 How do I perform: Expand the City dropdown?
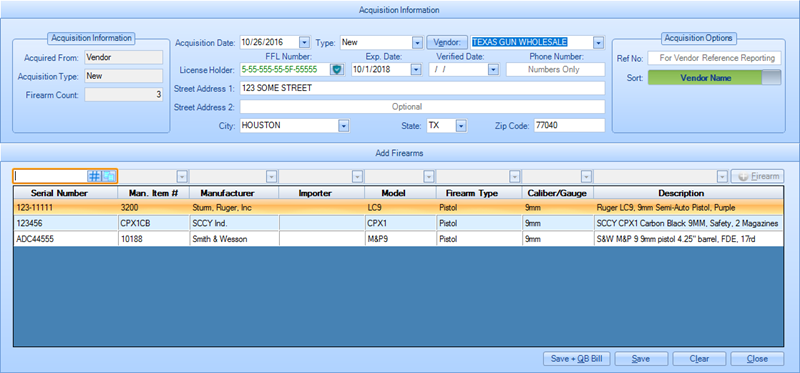click(x=344, y=126)
